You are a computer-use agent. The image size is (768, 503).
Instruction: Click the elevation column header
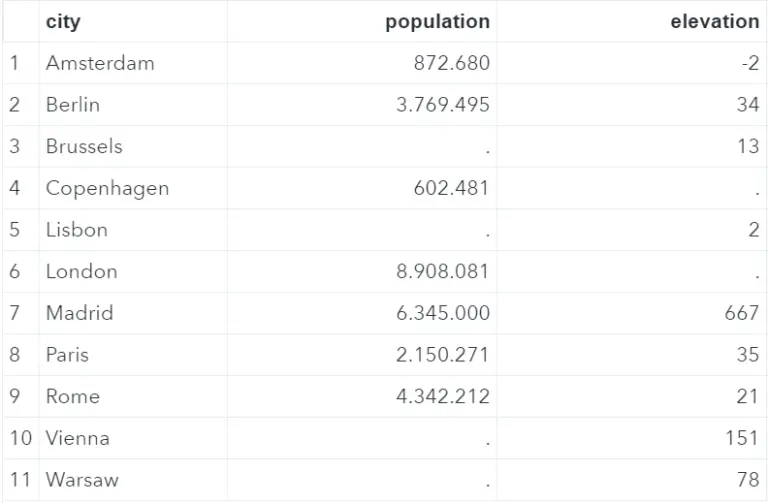point(631,22)
